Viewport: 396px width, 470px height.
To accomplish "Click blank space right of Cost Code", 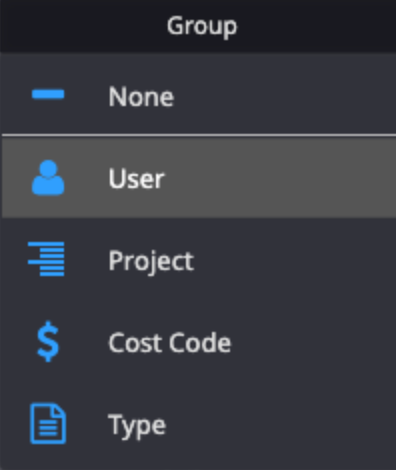I will pos(313,342).
